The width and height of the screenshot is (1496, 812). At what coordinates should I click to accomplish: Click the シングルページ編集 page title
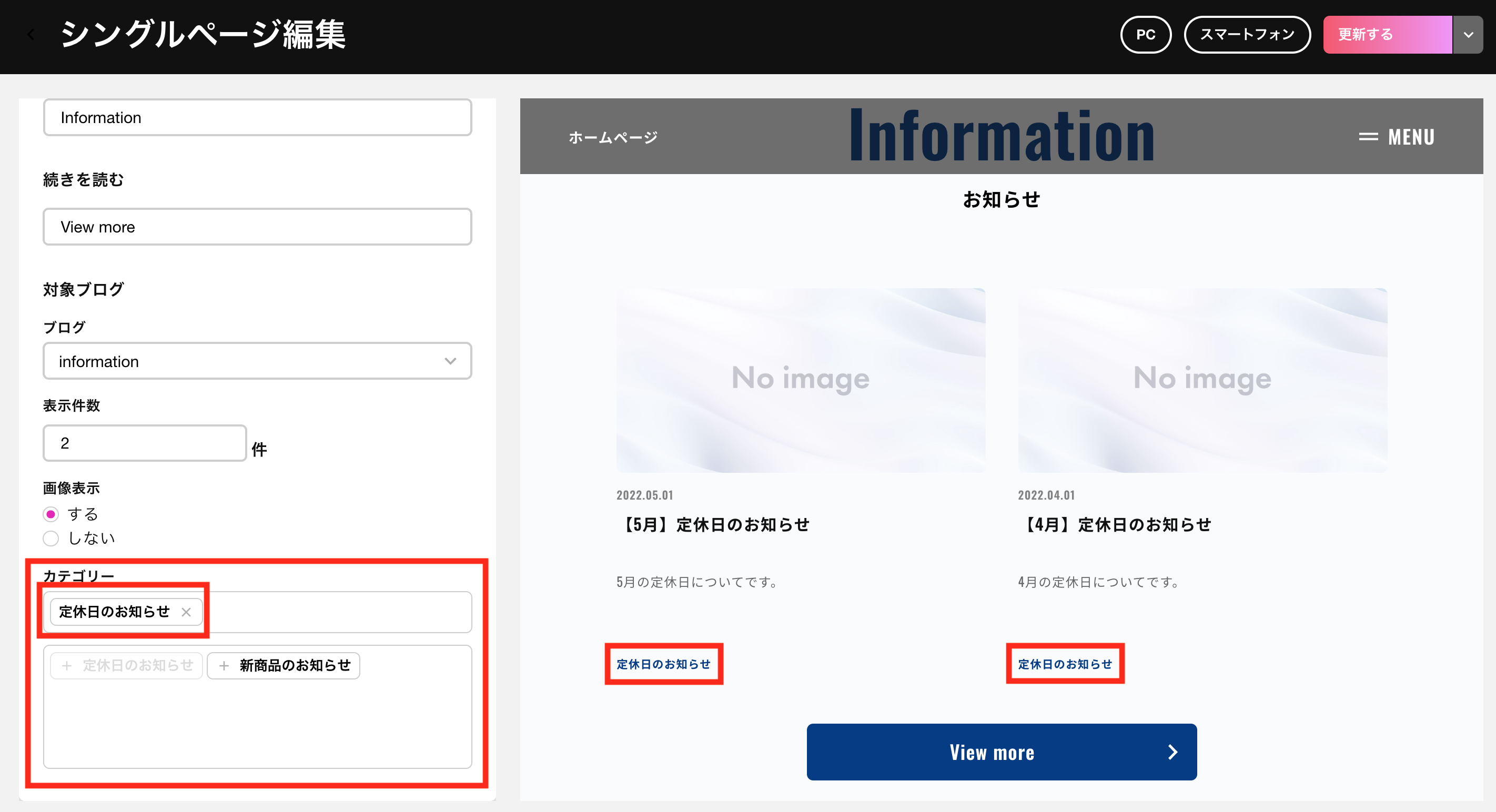pyautogui.click(x=203, y=35)
